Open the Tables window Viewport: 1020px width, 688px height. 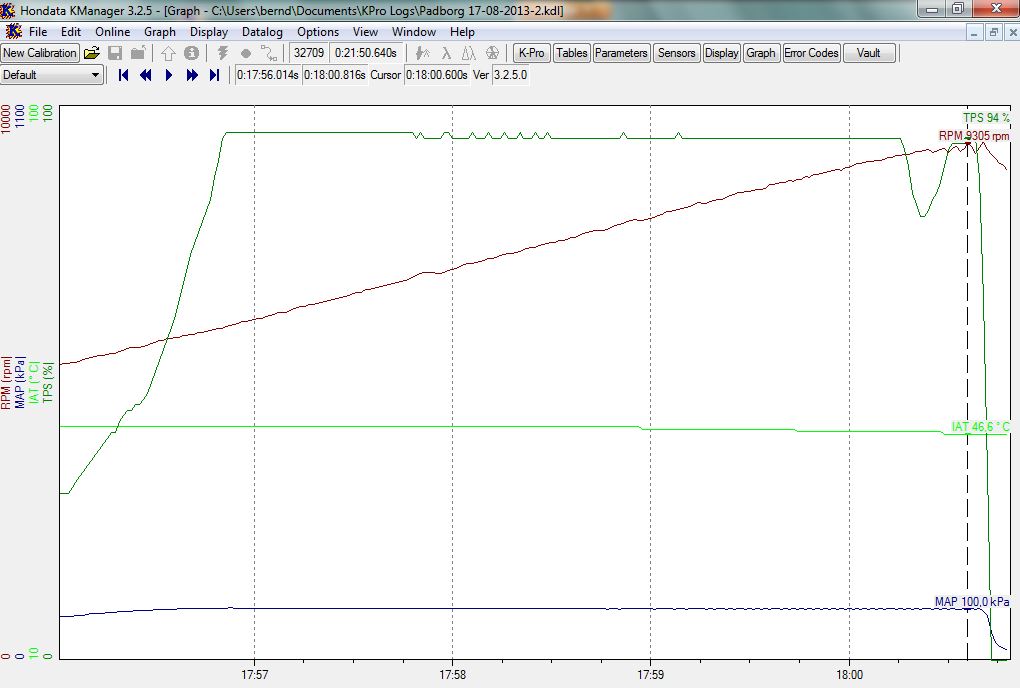571,53
